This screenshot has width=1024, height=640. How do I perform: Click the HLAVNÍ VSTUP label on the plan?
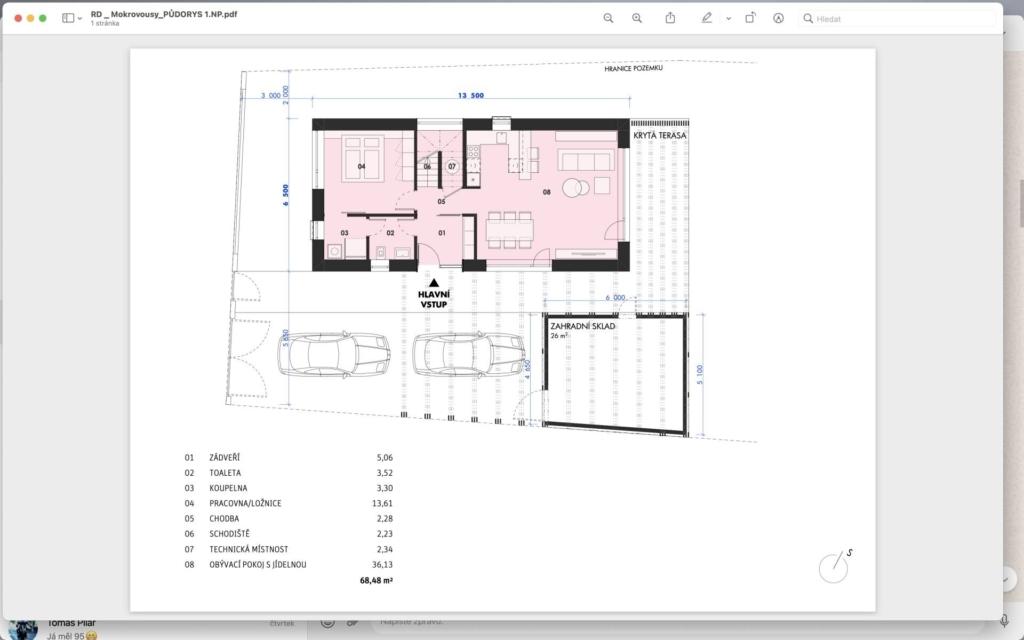(x=434, y=298)
